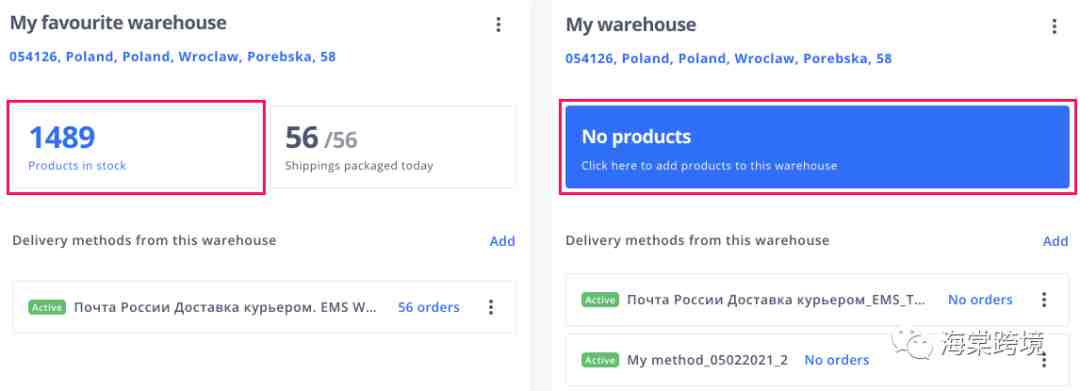Screen dimensions: 1080x391
Task: Open My warehouse address link
Action: point(728,59)
